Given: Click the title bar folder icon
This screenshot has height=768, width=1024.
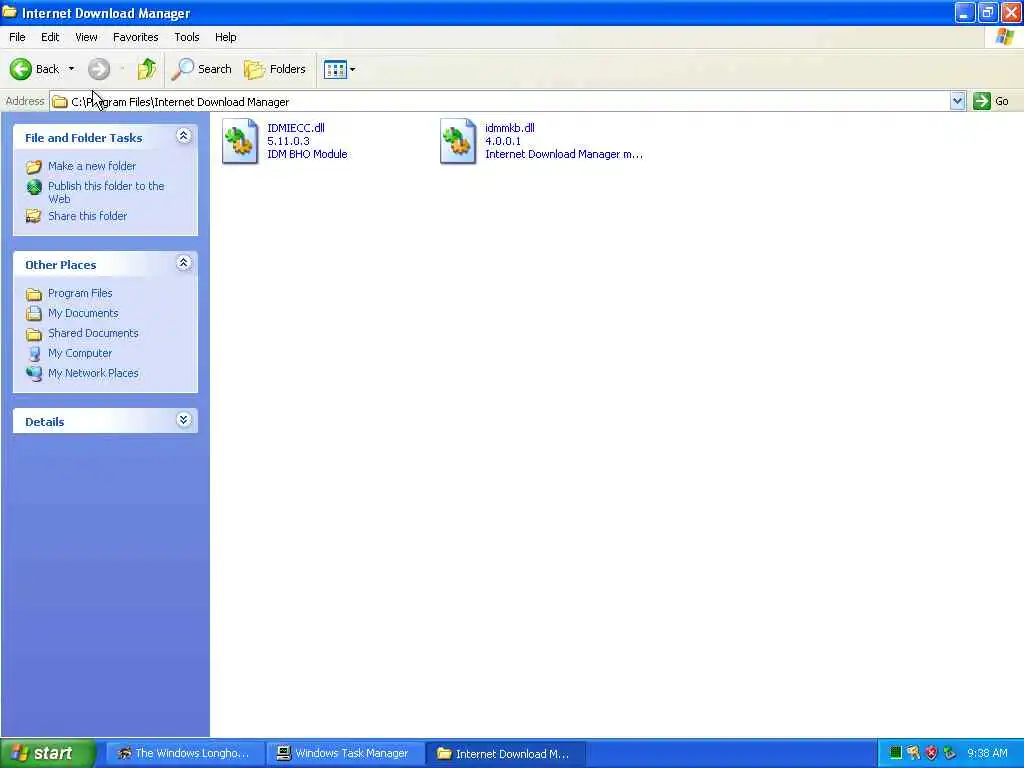Looking at the screenshot, I should (9, 12).
